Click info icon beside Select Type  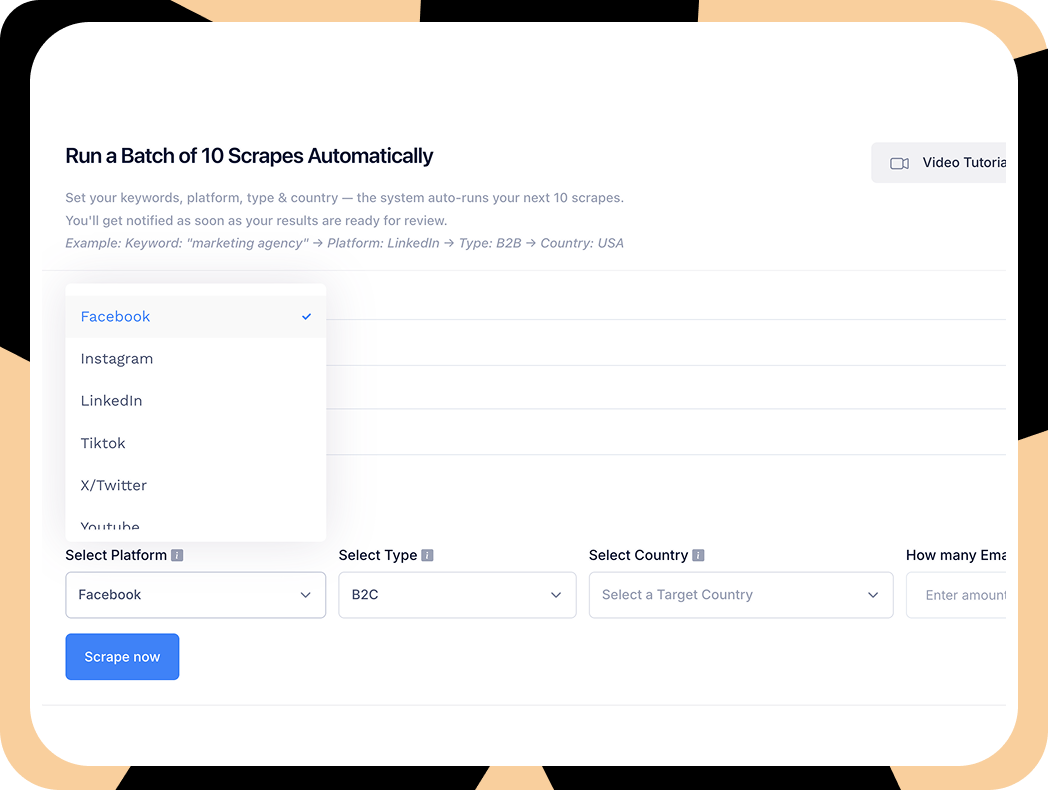pos(427,555)
